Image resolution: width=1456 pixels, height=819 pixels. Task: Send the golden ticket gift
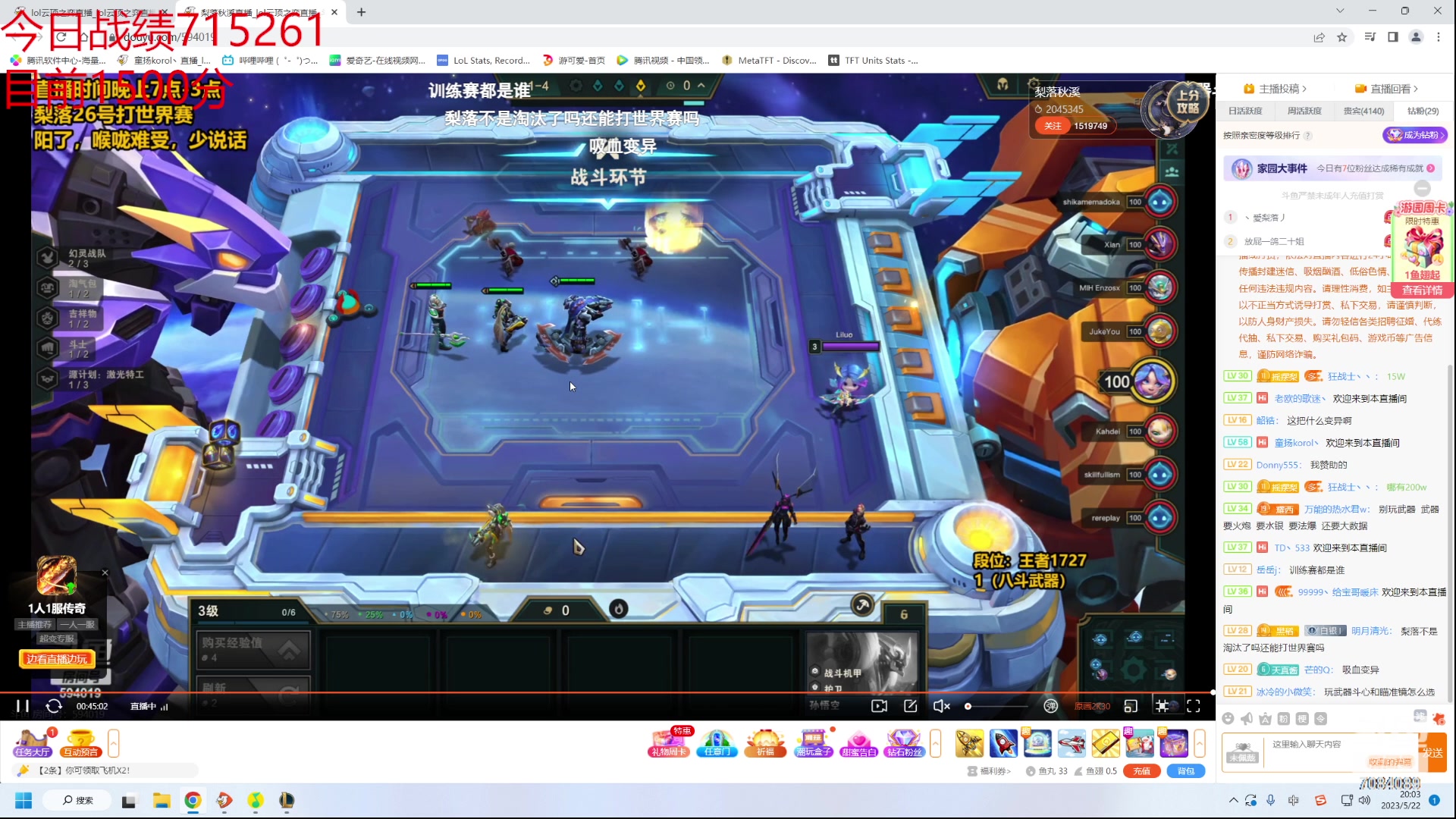pyautogui.click(x=1106, y=743)
